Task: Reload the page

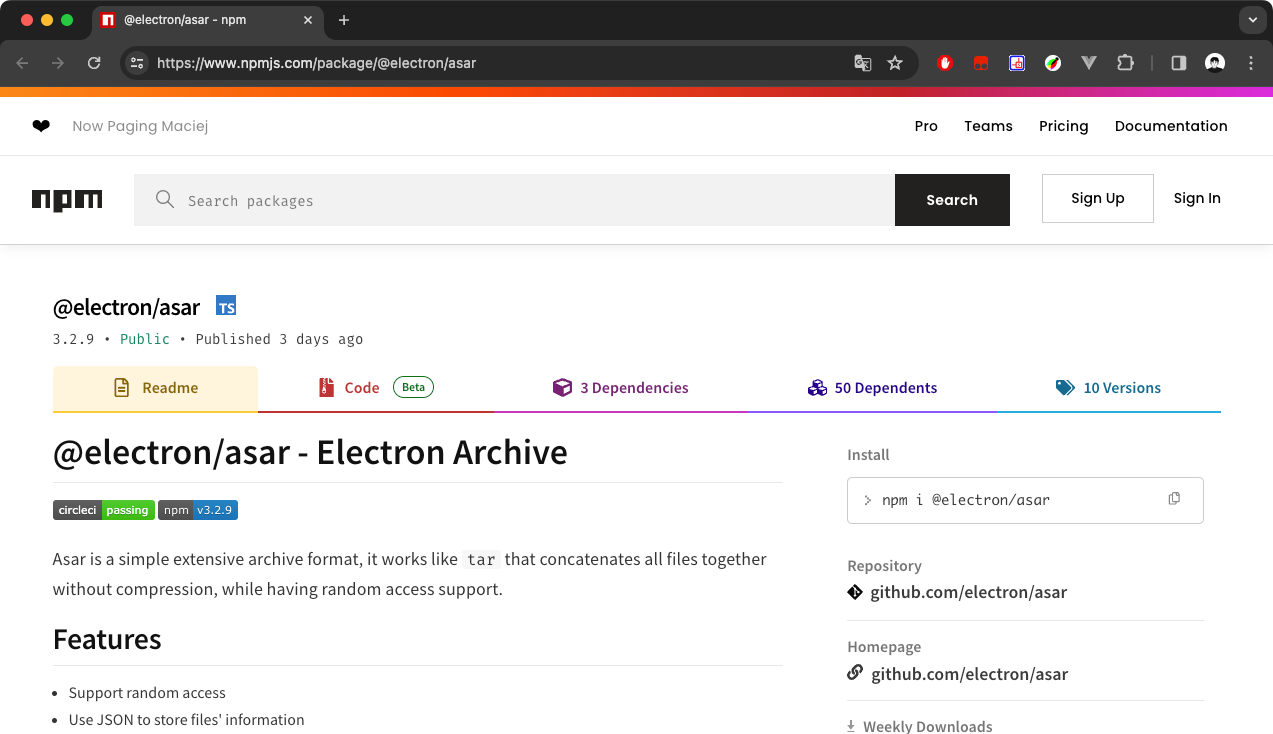Action: point(94,63)
